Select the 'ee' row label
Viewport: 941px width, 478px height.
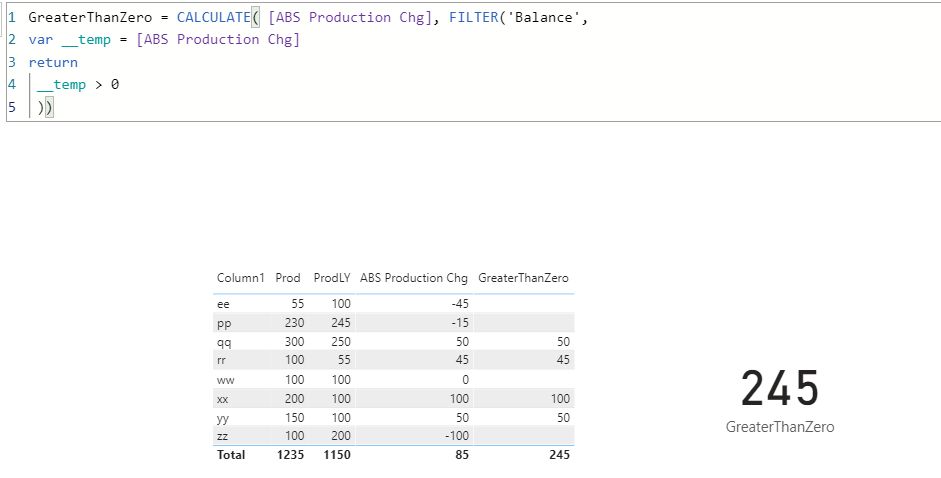coord(223,304)
